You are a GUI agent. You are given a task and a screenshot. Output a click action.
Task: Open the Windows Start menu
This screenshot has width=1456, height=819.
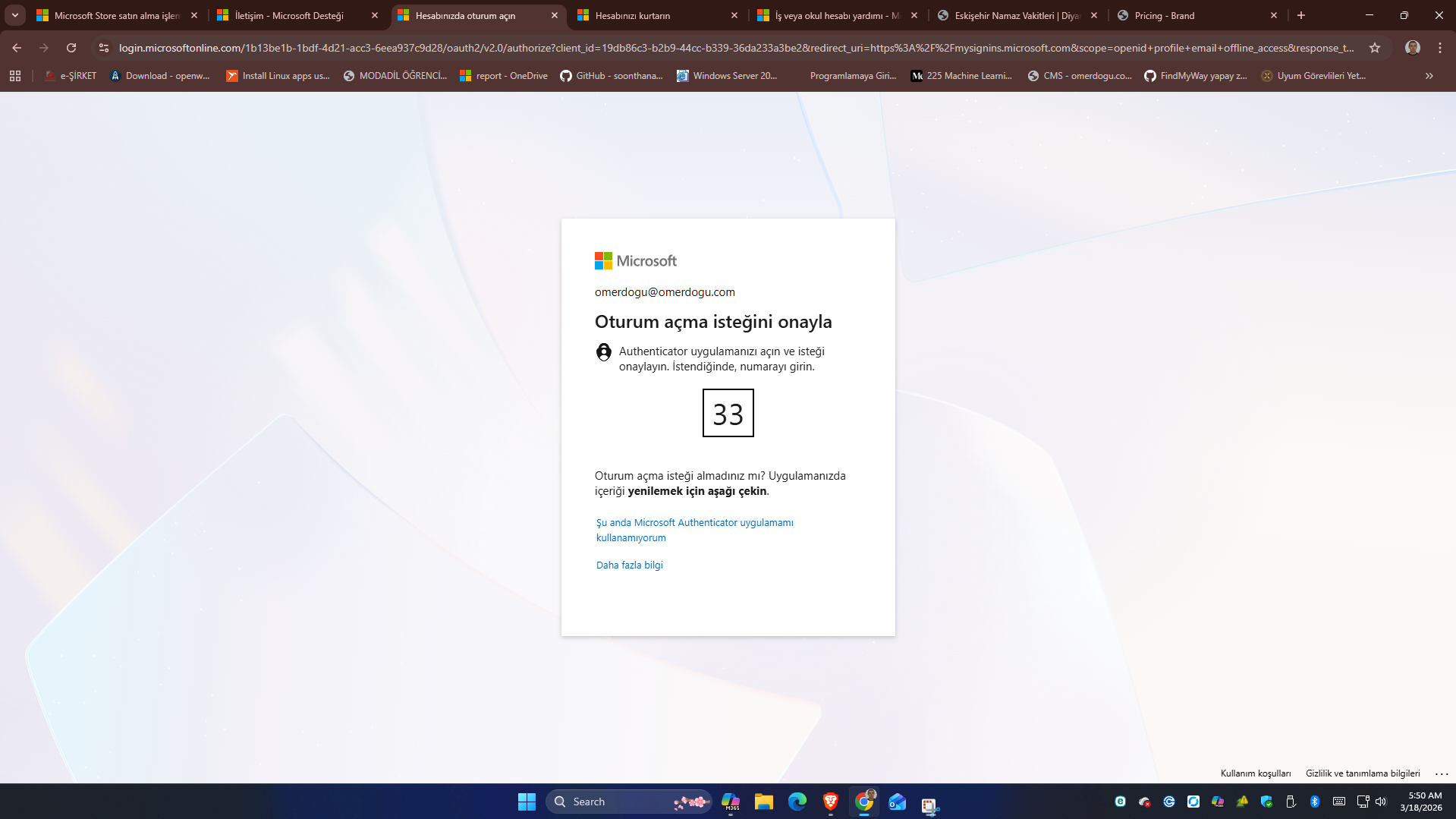[527, 802]
